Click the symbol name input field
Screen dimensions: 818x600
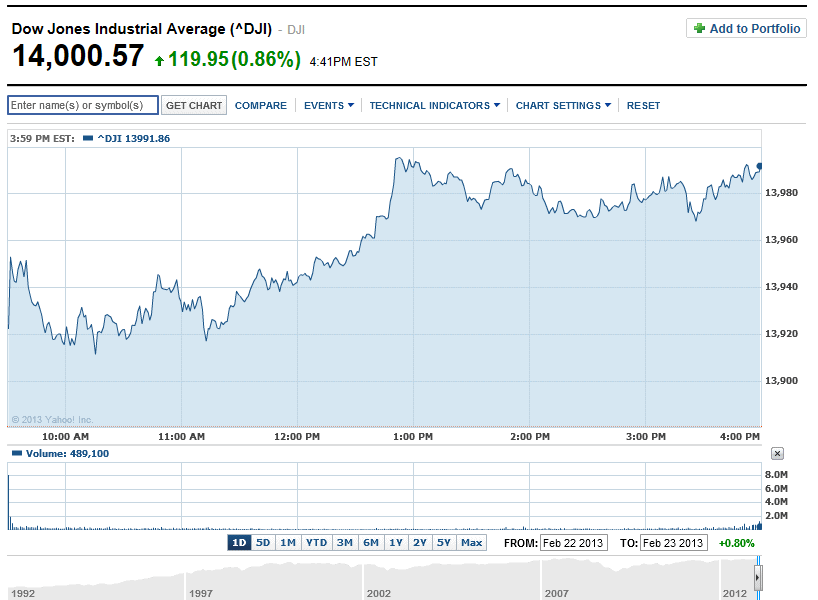click(x=82, y=106)
